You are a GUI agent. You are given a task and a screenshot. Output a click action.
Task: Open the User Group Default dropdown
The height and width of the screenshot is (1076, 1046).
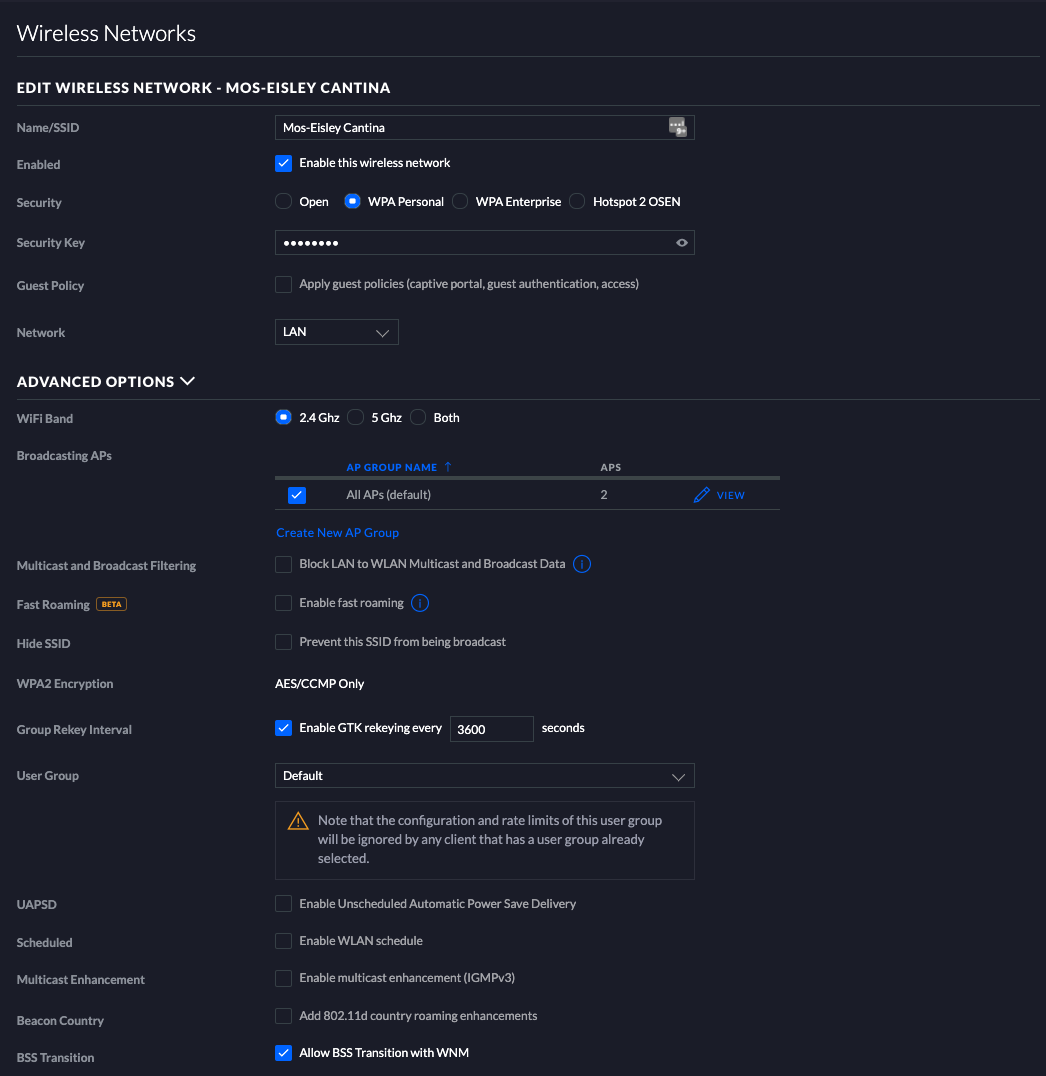[x=484, y=776]
